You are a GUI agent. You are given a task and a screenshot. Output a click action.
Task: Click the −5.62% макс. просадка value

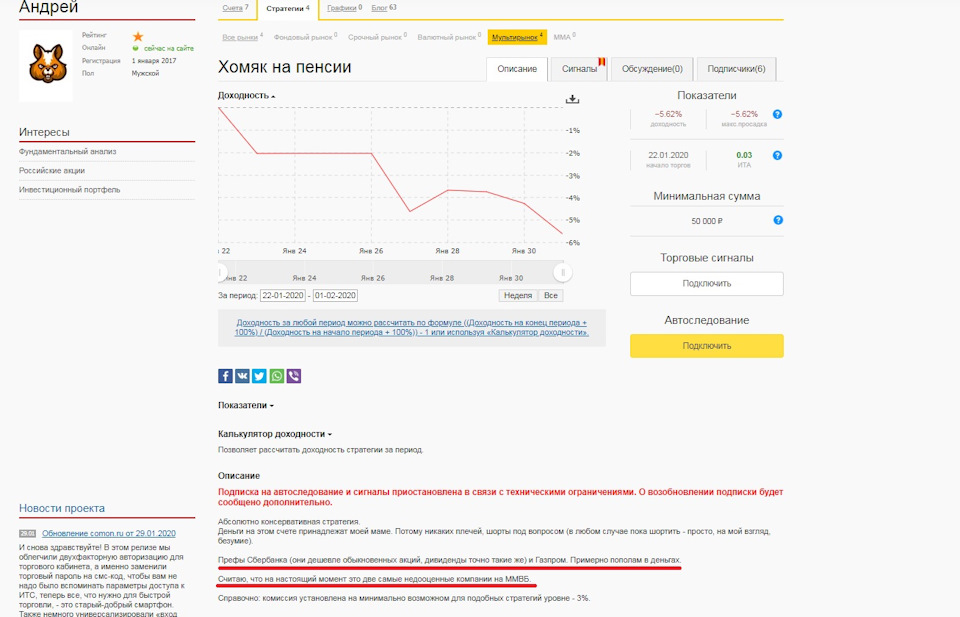tap(744, 114)
